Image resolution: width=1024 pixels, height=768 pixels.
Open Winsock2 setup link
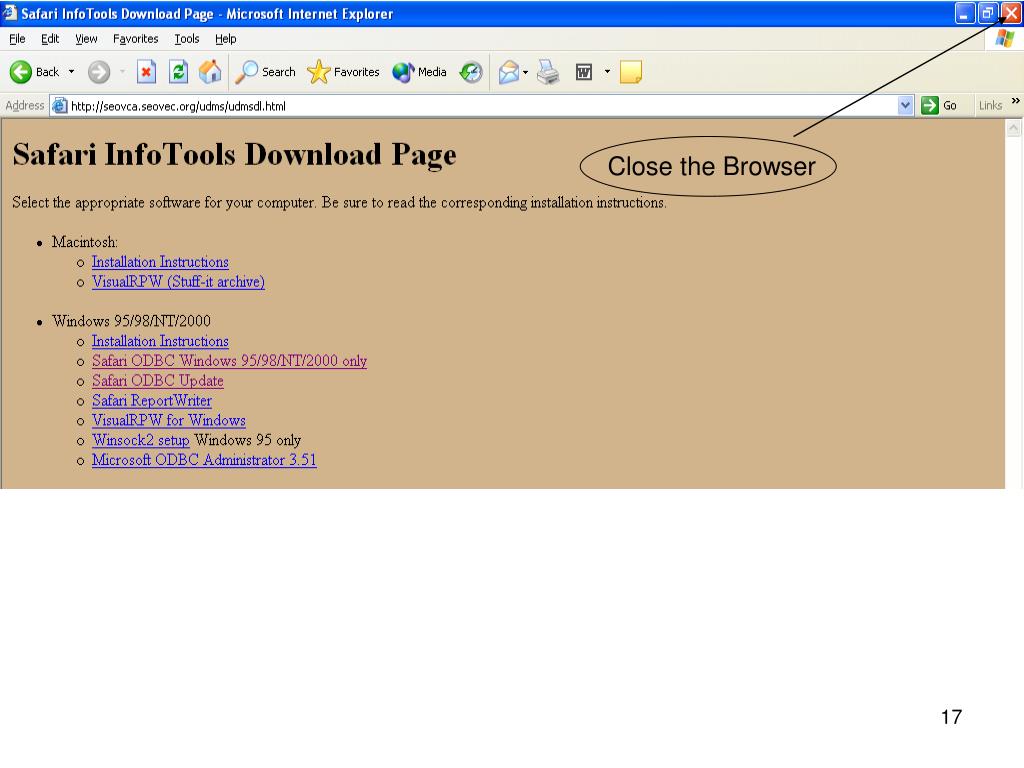[140, 440]
